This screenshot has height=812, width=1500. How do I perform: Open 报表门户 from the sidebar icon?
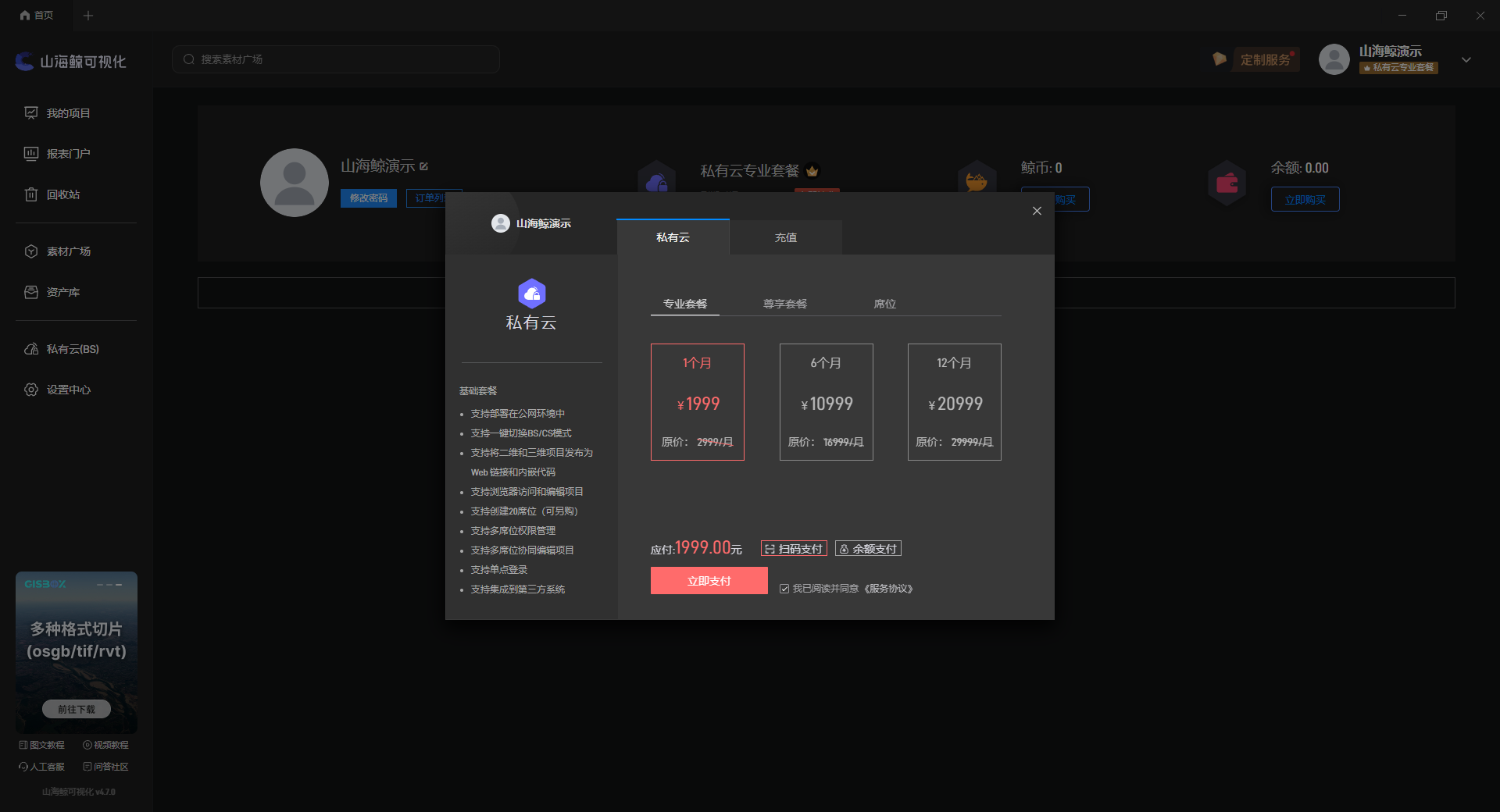pyautogui.click(x=31, y=154)
